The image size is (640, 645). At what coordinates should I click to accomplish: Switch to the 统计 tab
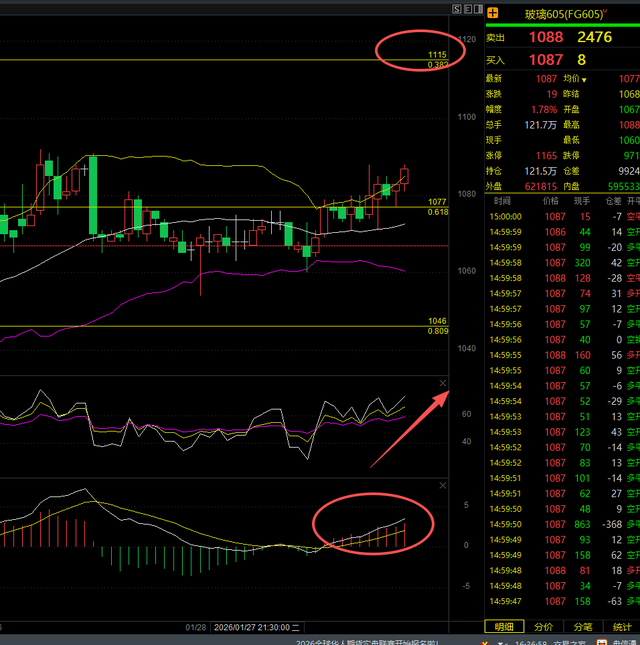point(621,627)
